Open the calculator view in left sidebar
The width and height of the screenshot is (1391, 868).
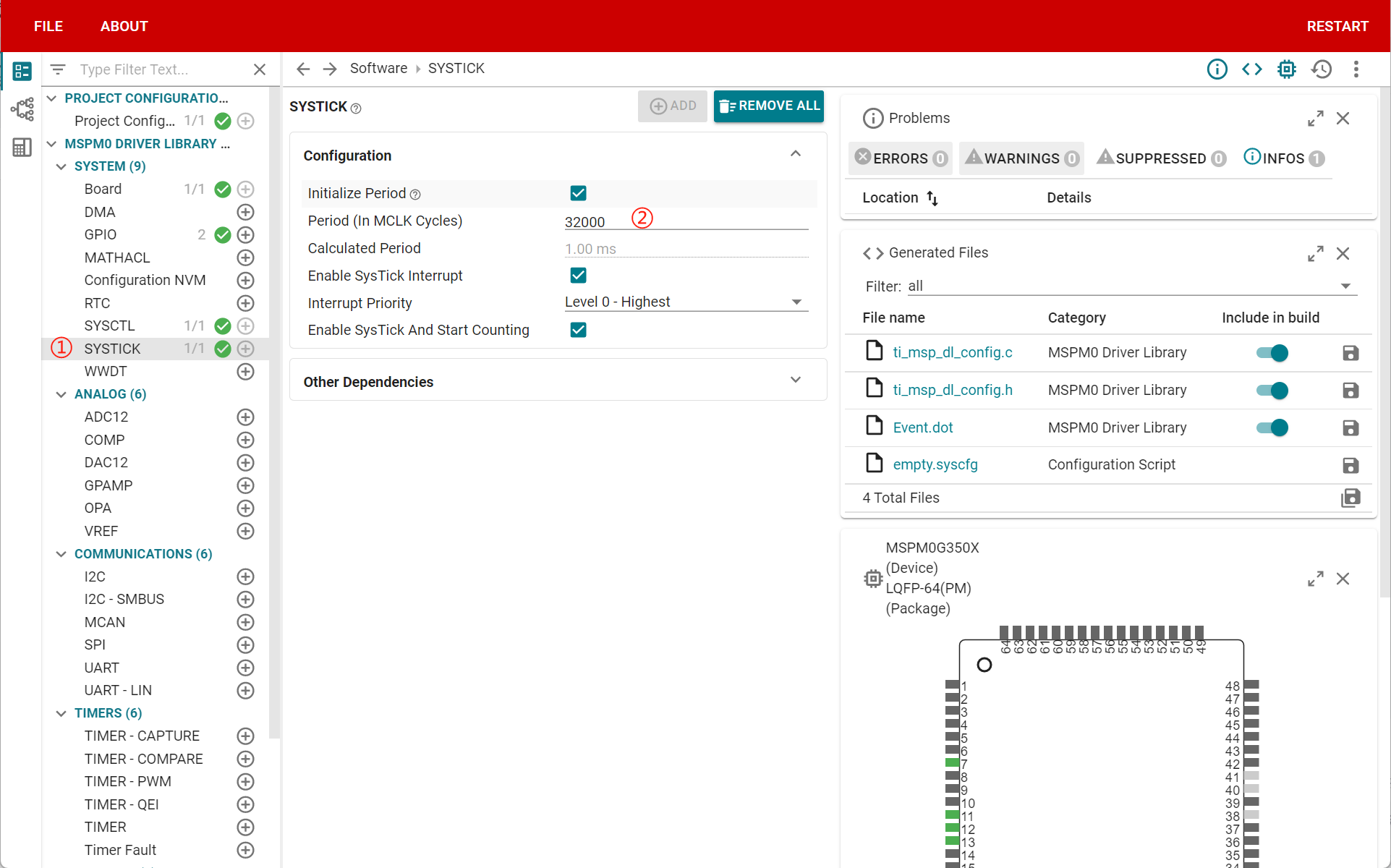pos(22,148)
